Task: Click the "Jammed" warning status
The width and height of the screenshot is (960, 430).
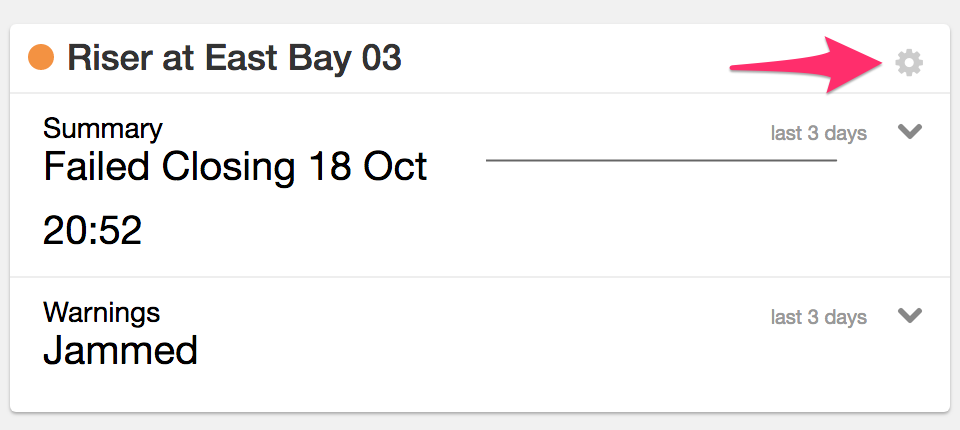Action: point(120,351)
